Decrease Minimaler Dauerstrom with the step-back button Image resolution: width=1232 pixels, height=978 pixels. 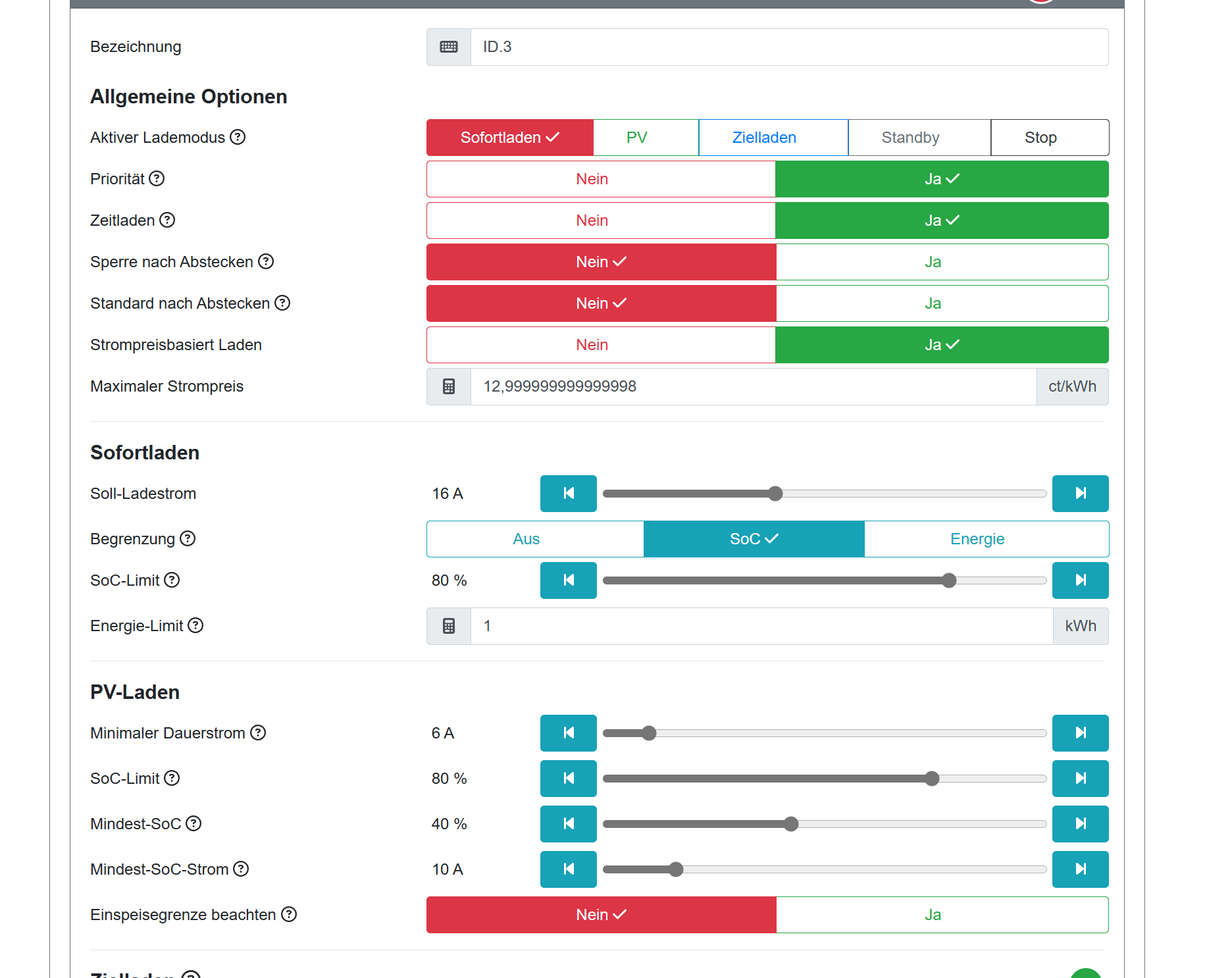[569, 733]
